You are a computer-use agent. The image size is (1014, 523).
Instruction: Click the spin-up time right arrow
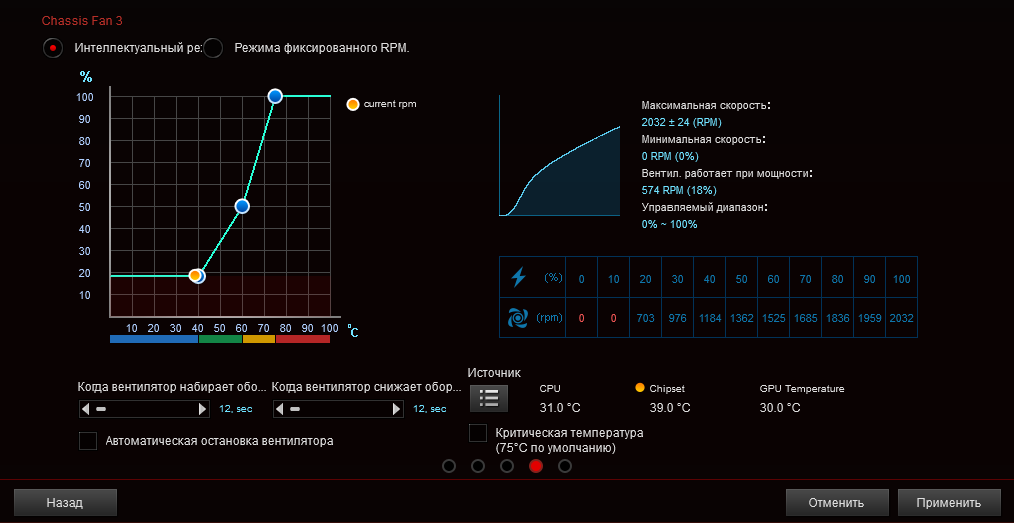tap(202, 409)
